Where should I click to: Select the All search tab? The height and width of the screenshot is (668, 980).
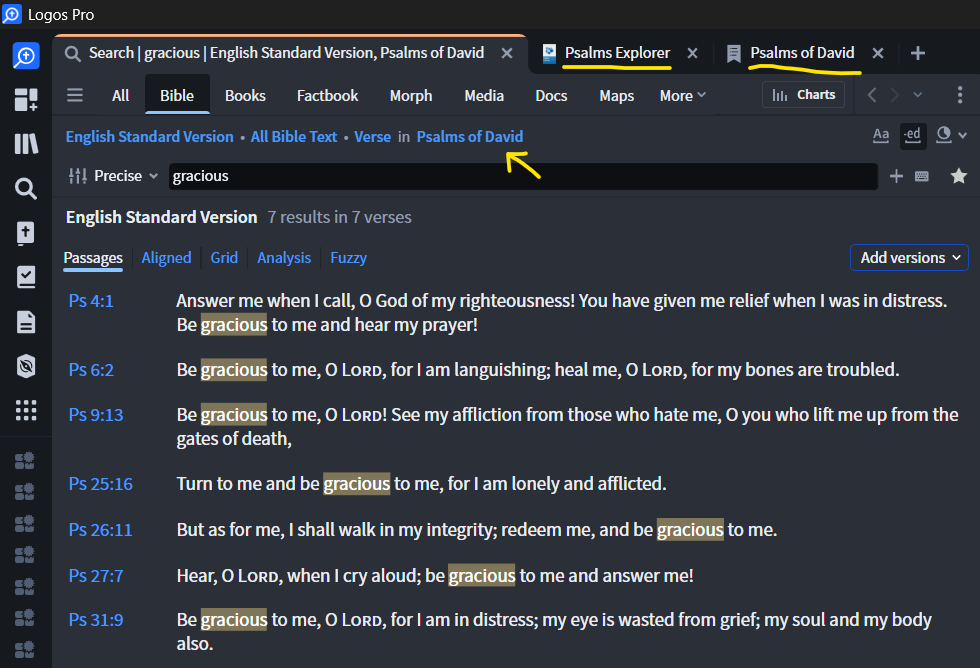coord(121,96)
